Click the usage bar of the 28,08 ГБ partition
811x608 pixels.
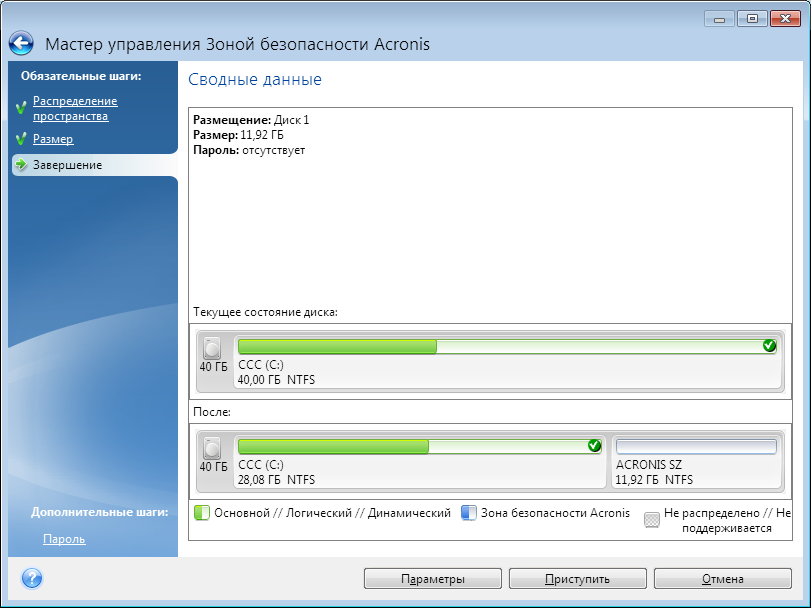point(419,446)
